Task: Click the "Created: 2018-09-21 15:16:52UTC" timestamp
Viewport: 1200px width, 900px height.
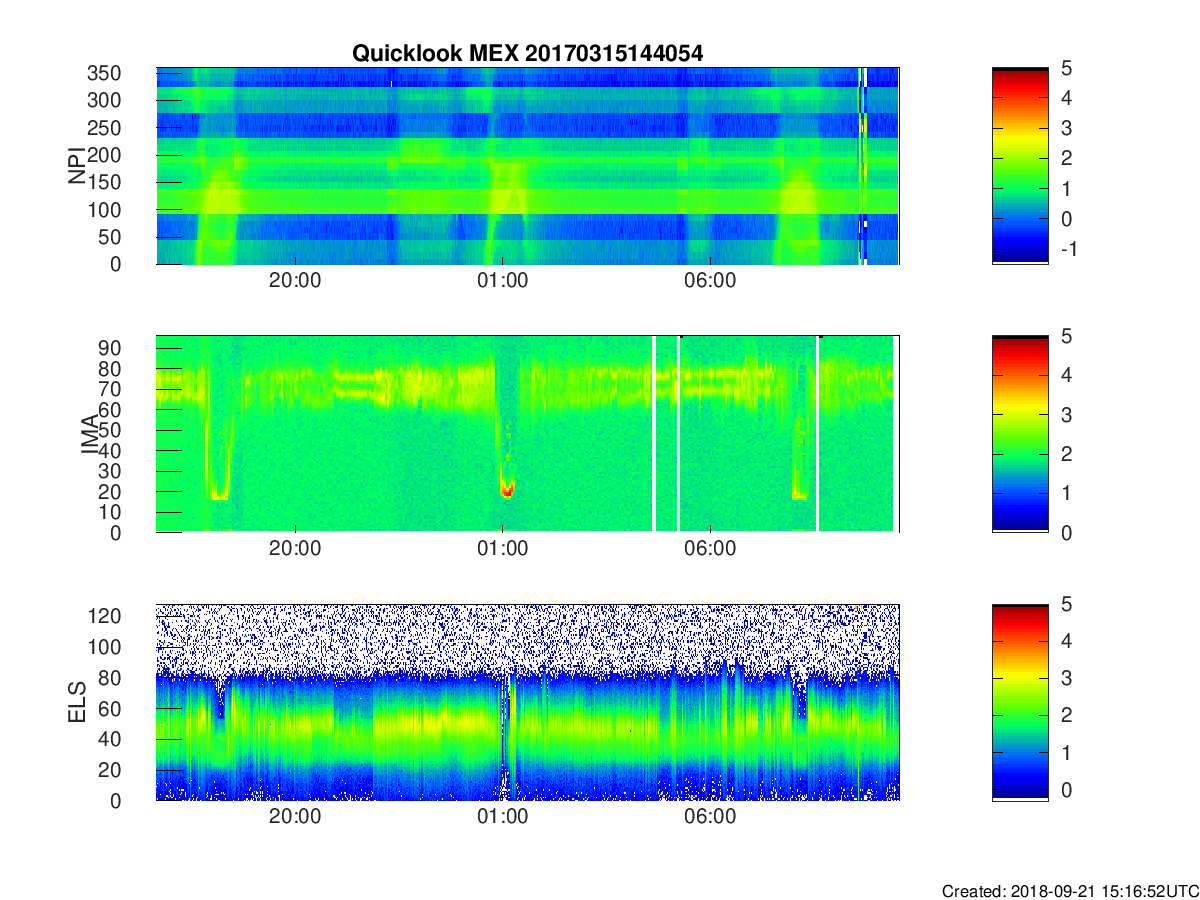Action: 1069,891
